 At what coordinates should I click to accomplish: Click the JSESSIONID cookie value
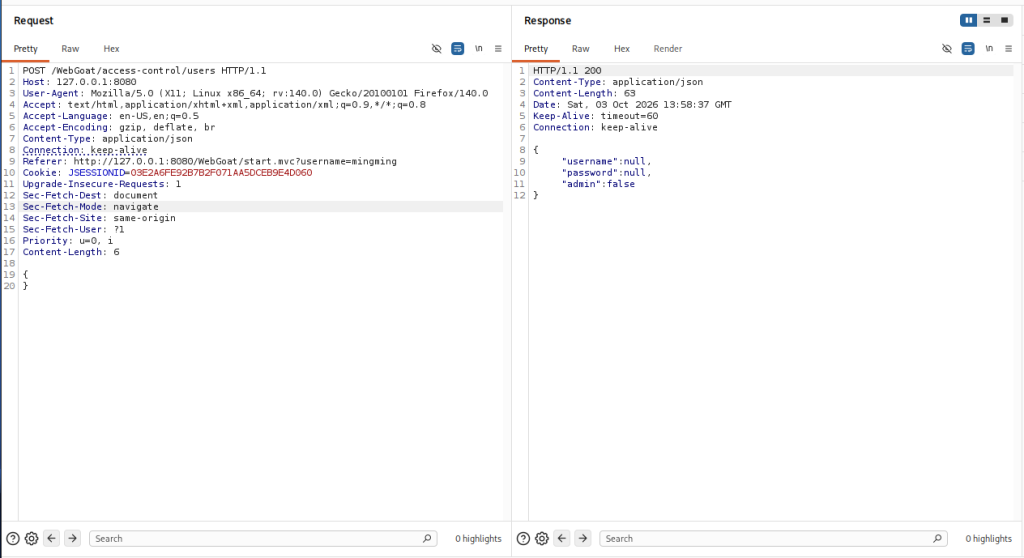pyautogui.click(x=221, y=172)
